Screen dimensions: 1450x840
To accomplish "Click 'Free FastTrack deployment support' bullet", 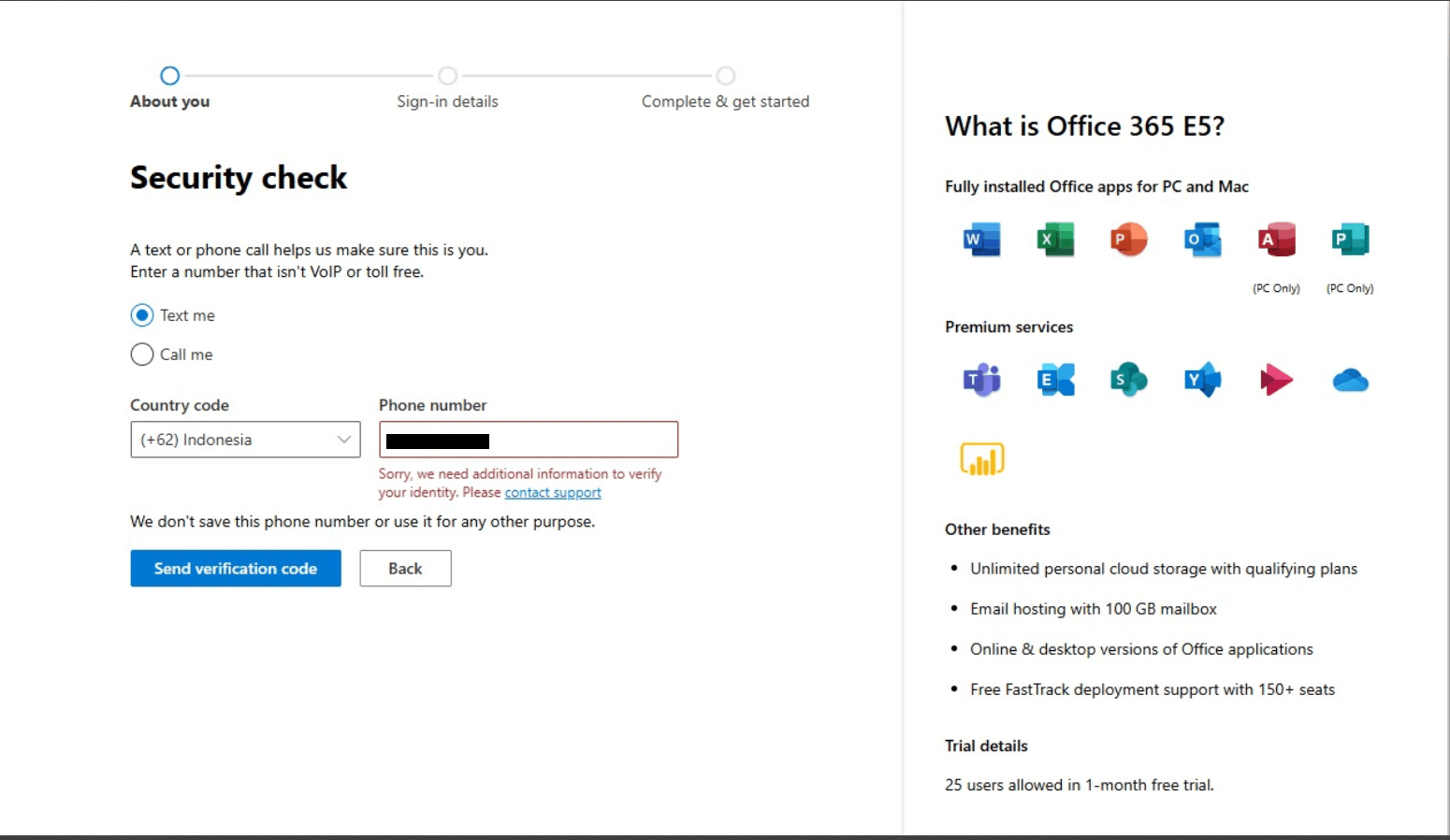I will pyautogui.click(x=1153, y=689).
